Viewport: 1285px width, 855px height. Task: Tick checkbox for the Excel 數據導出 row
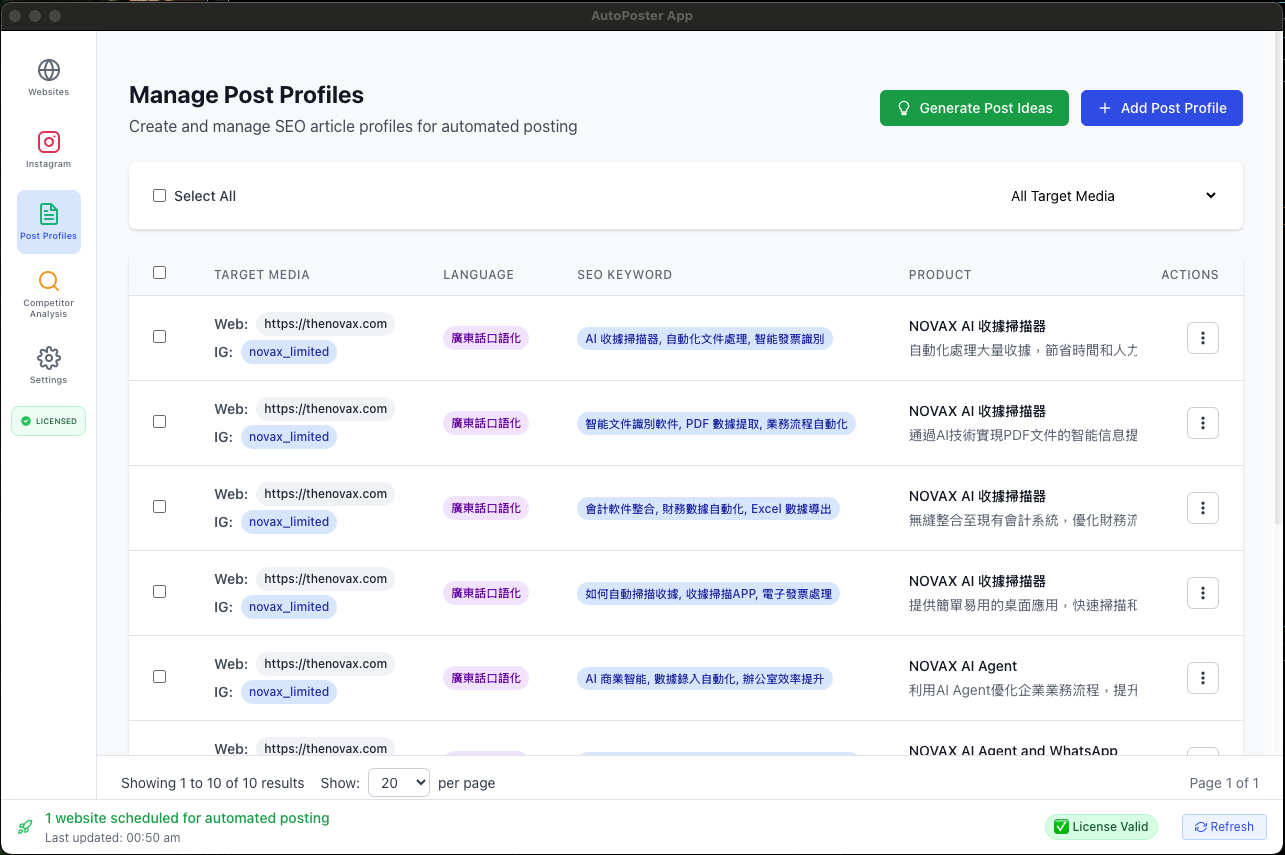159,507
